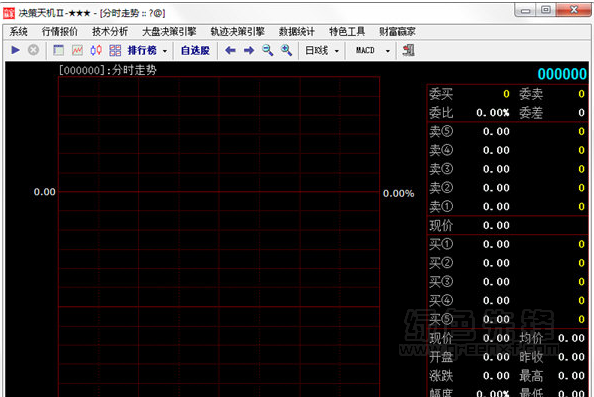Click the 自选股 toolbar button
Screen dimensions: 594x397
(x=195, y=50)
